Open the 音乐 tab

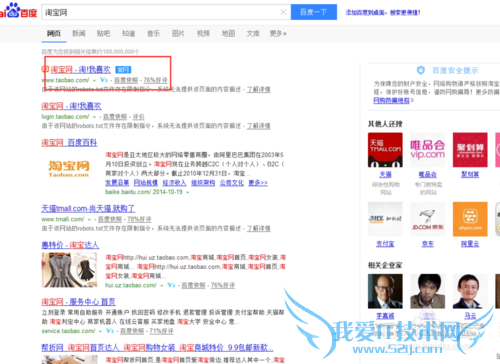point(153,33)
